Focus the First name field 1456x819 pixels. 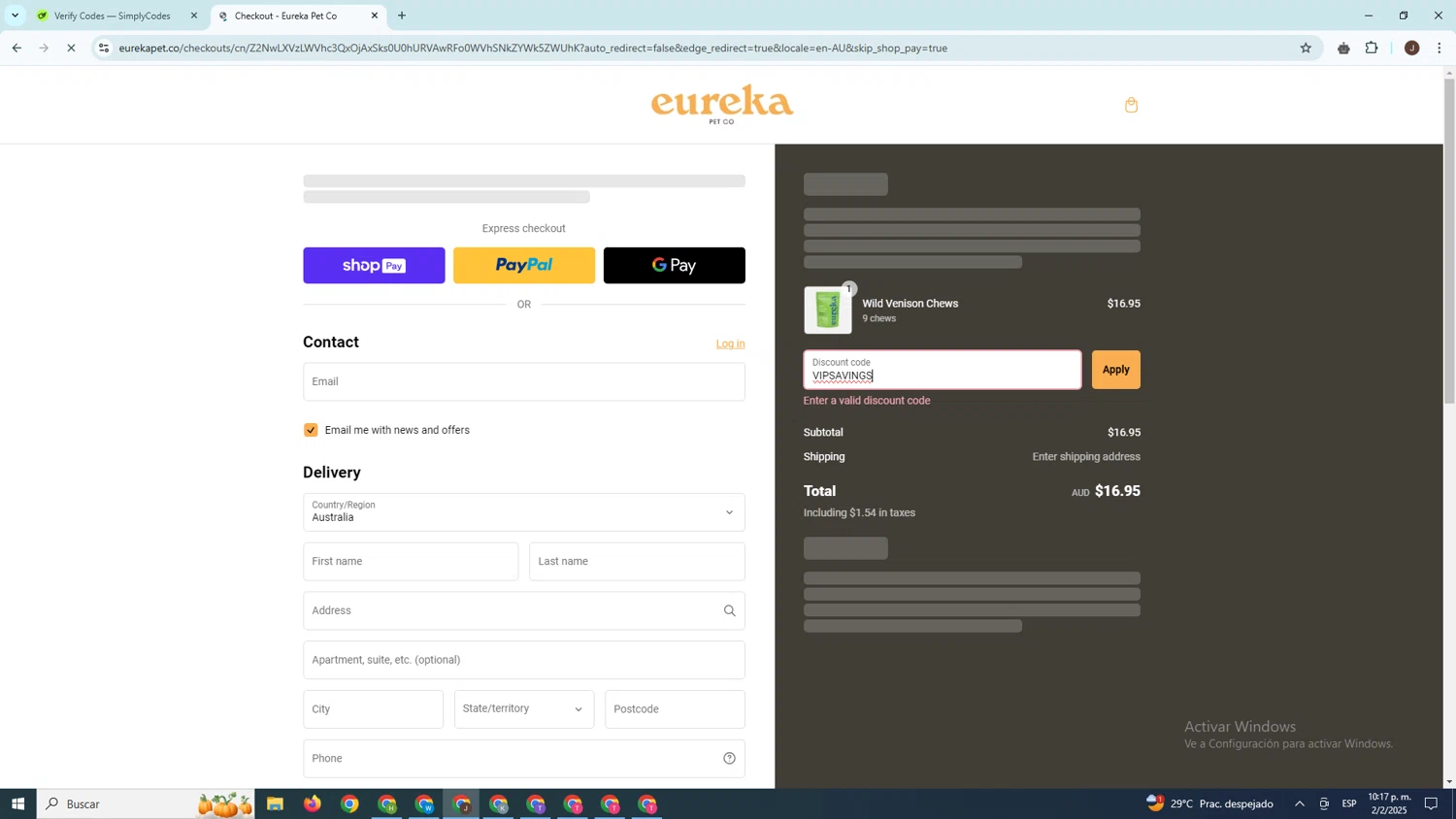coord(411,562)
